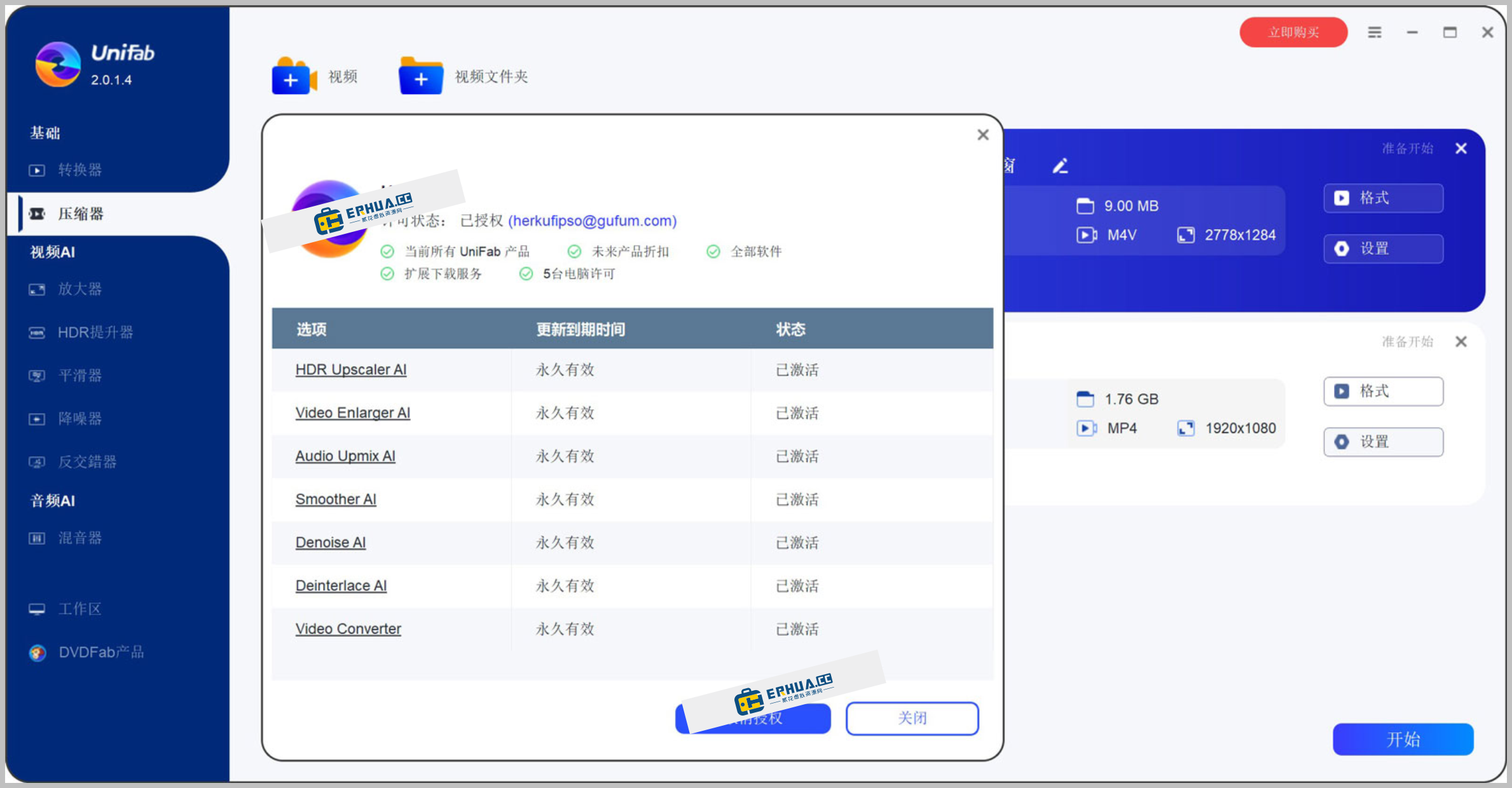Open the 工作区 (Workspace) panel
Image resolution: width=1512 pixels, height=788 pixels.
[79, 608]
